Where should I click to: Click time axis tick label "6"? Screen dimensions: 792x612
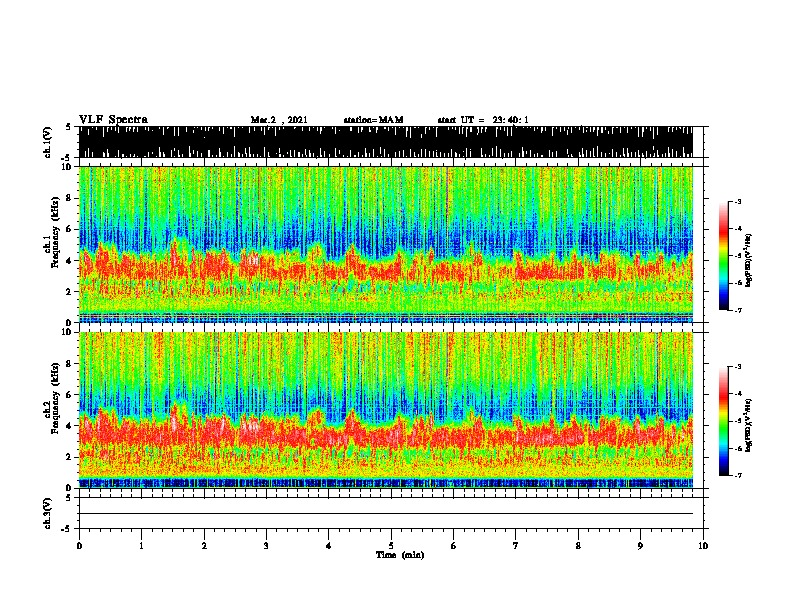pyautogui.click(x=454, y=546)
